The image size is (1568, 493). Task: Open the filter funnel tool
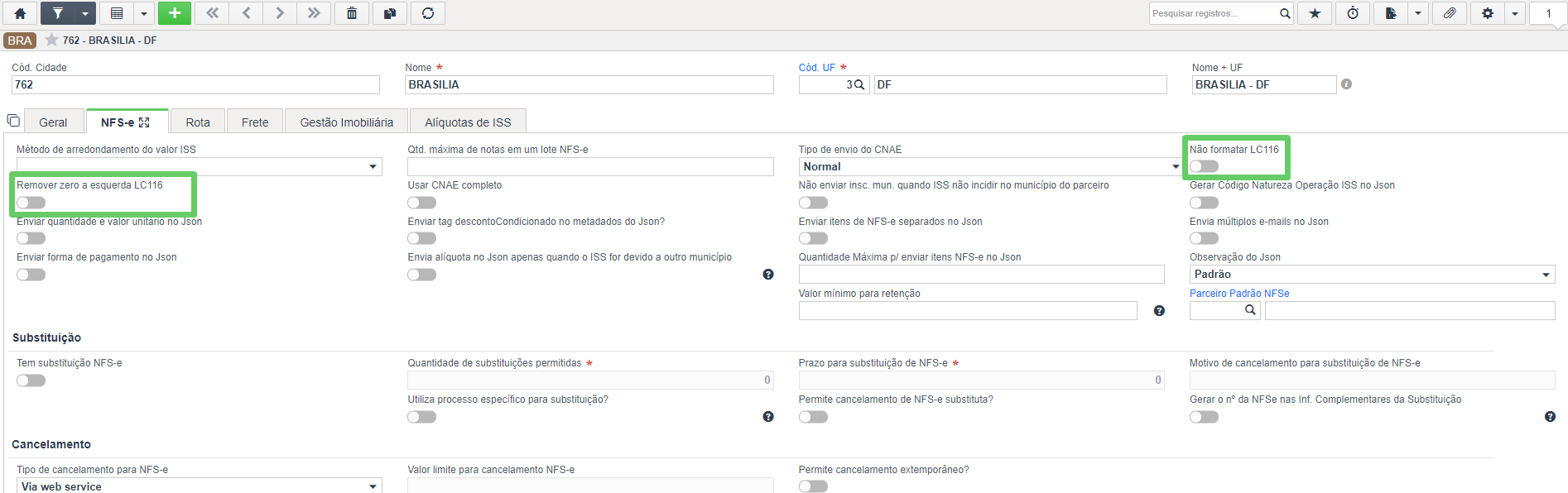(58, 13)
